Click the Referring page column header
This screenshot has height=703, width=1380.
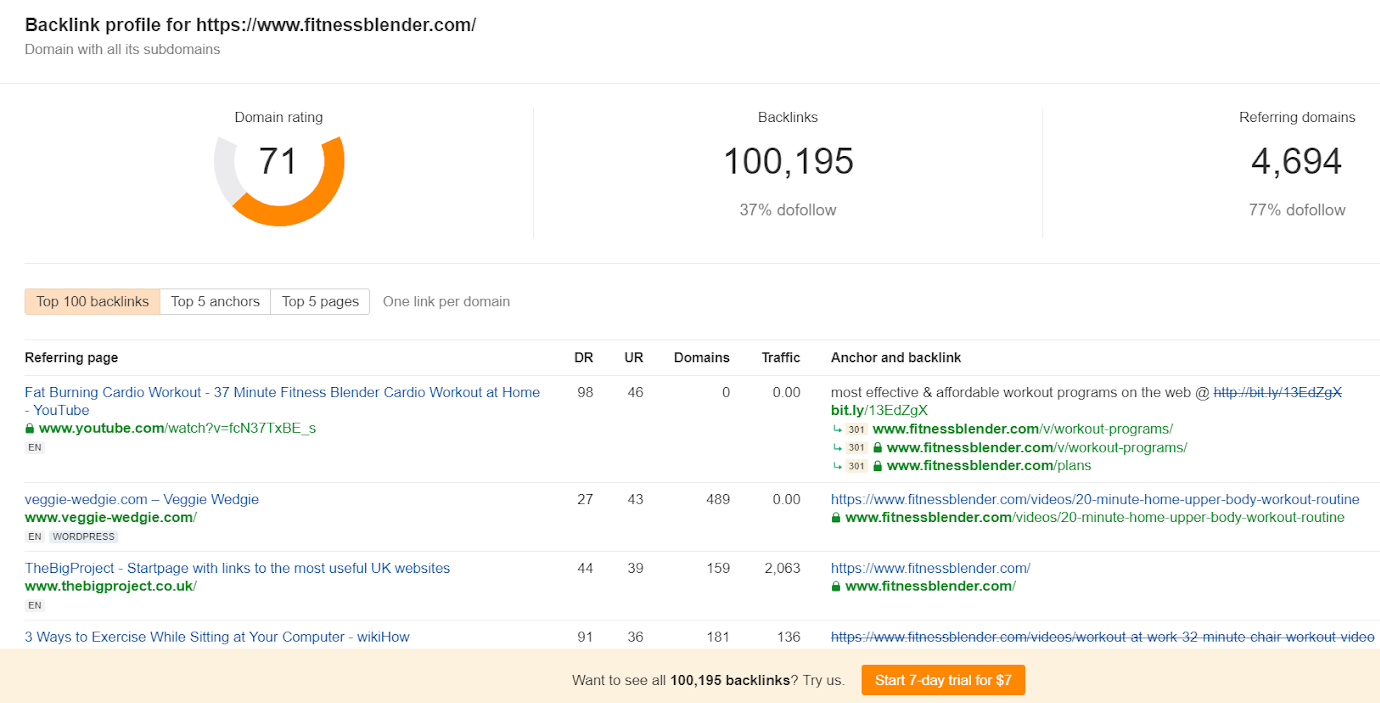point(71,357)
